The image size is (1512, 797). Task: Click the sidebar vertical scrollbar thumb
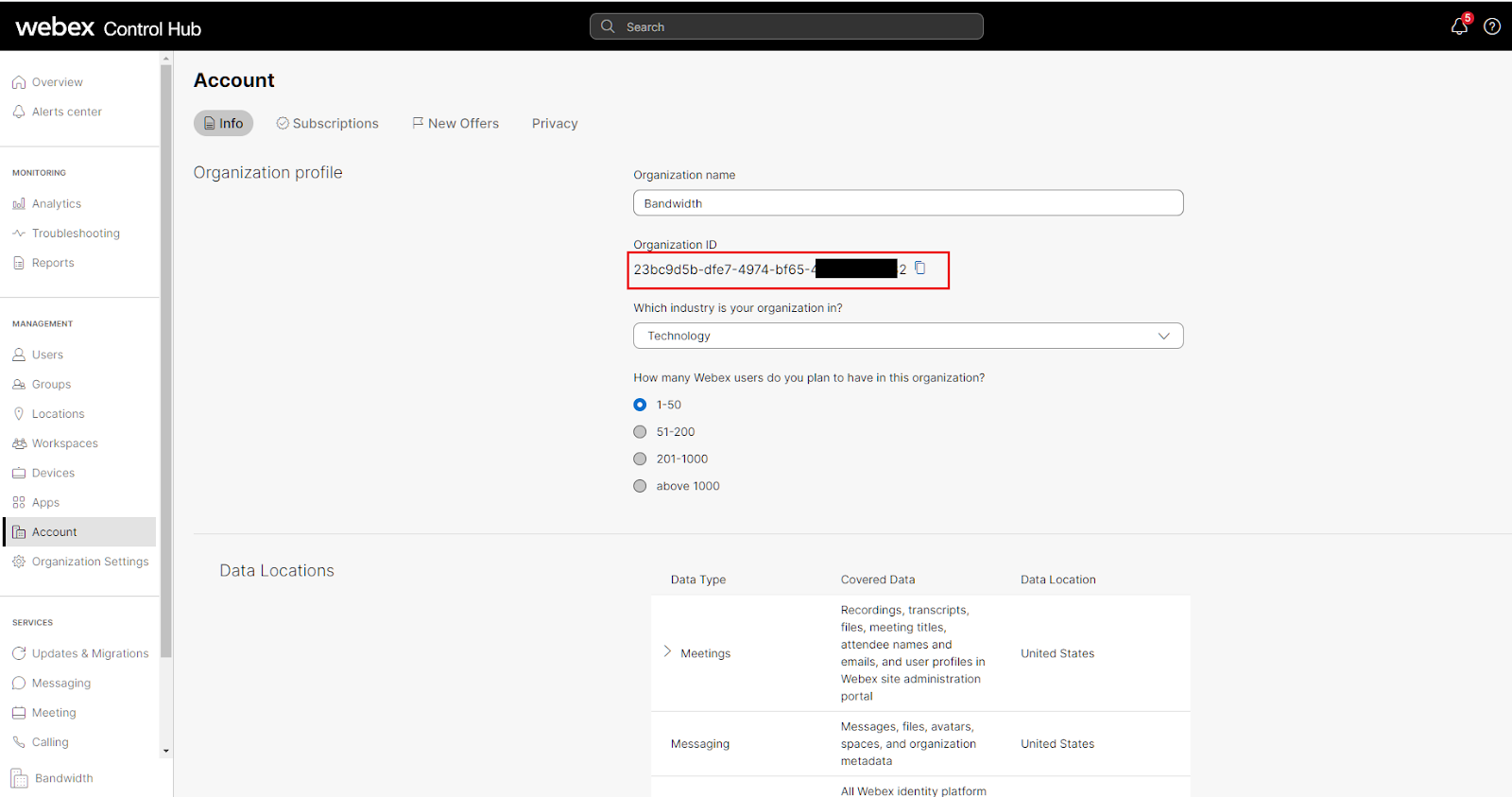tap(166, 360)
